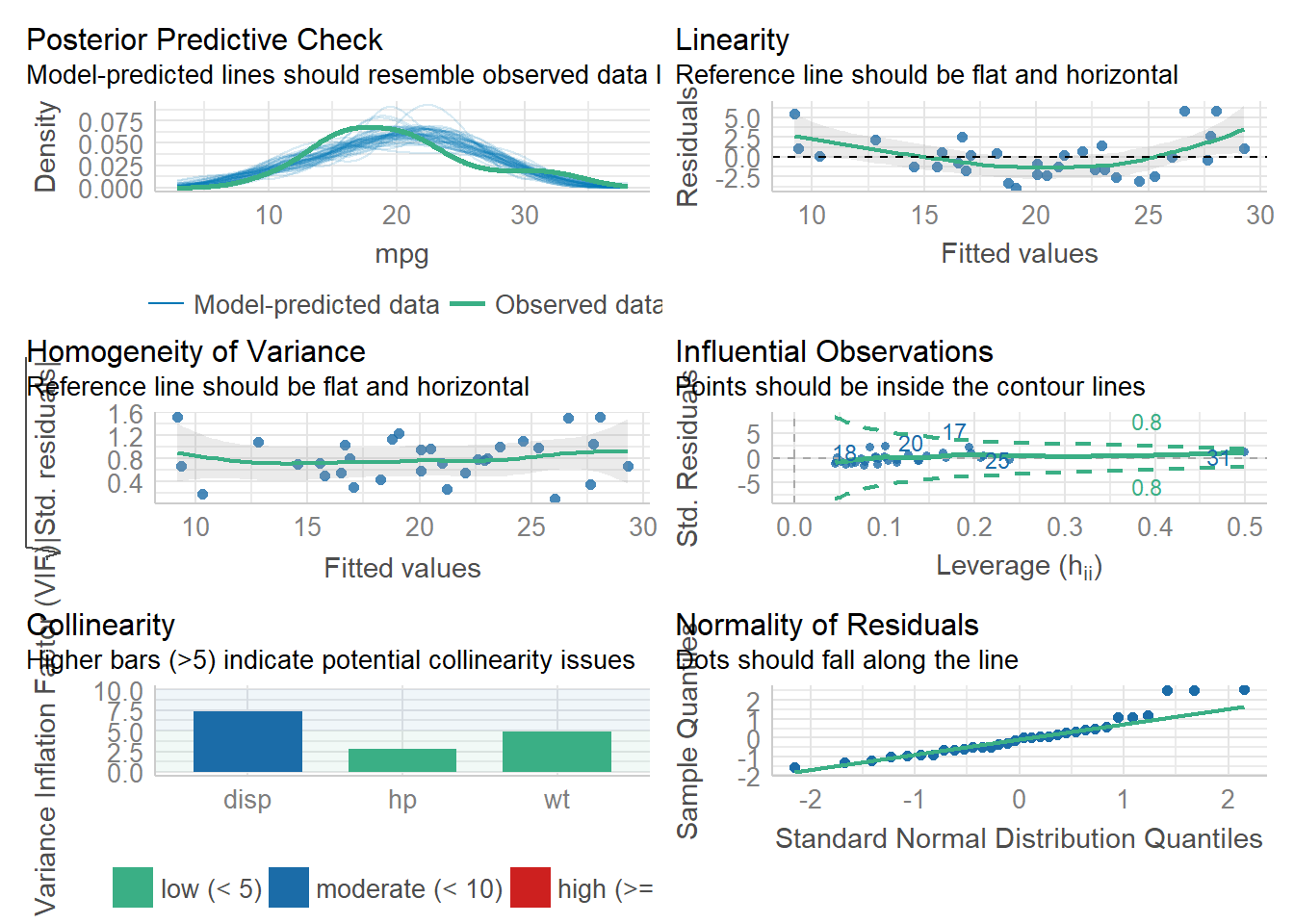Select the blue disp bar

[247, 741]
